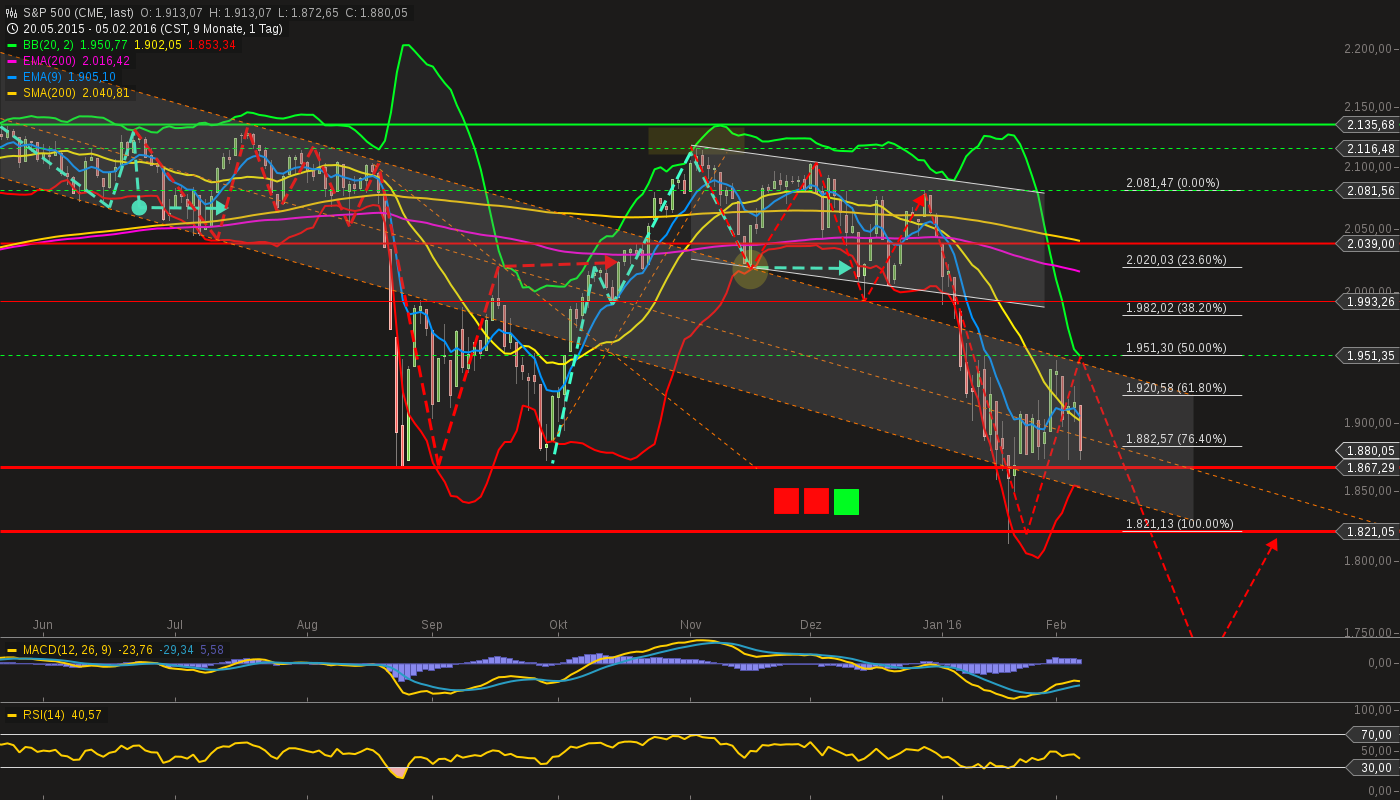Click the chart settings icon beside S&P 500
This screenshot has height=800, width=1400.
[x=12, y=13]
